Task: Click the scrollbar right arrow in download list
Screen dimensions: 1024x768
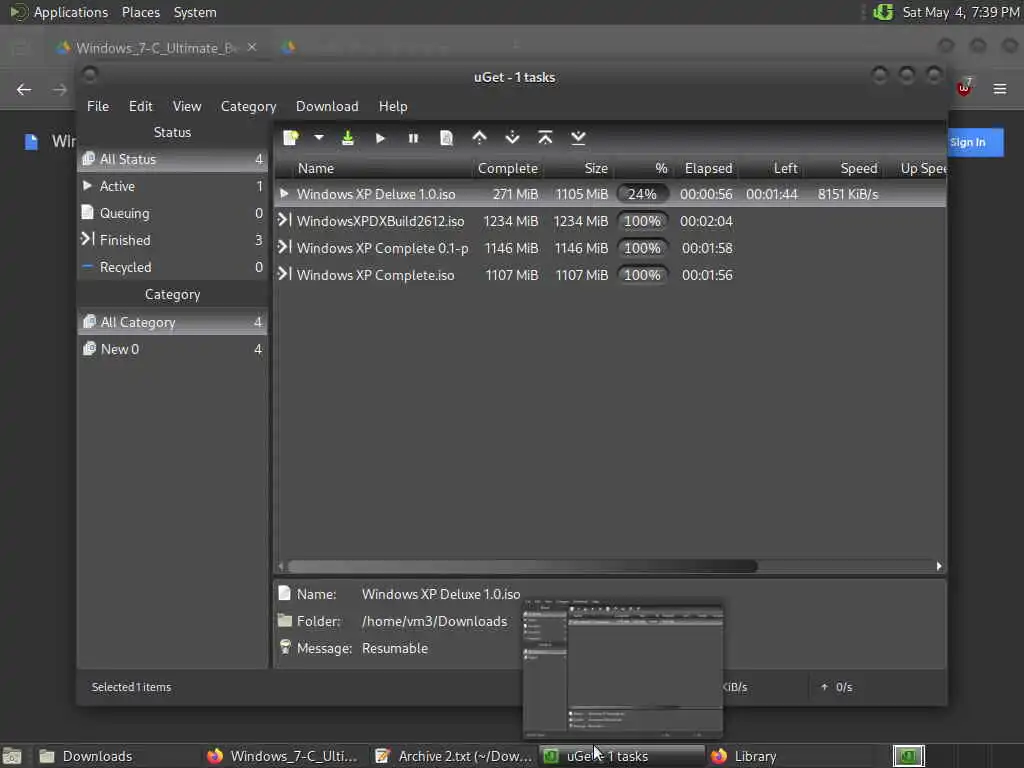Action: 938,566
